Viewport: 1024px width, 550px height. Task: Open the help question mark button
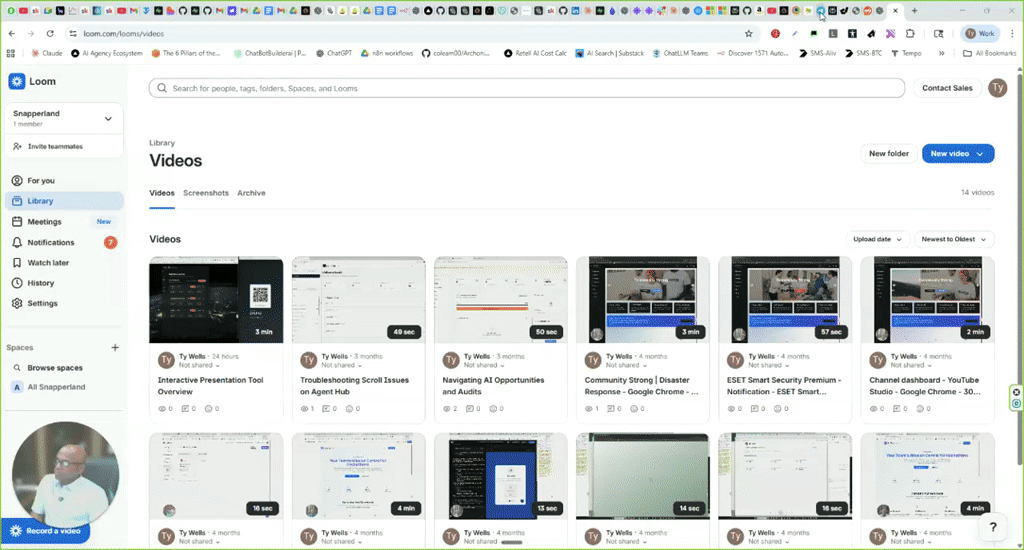[993, 527]
